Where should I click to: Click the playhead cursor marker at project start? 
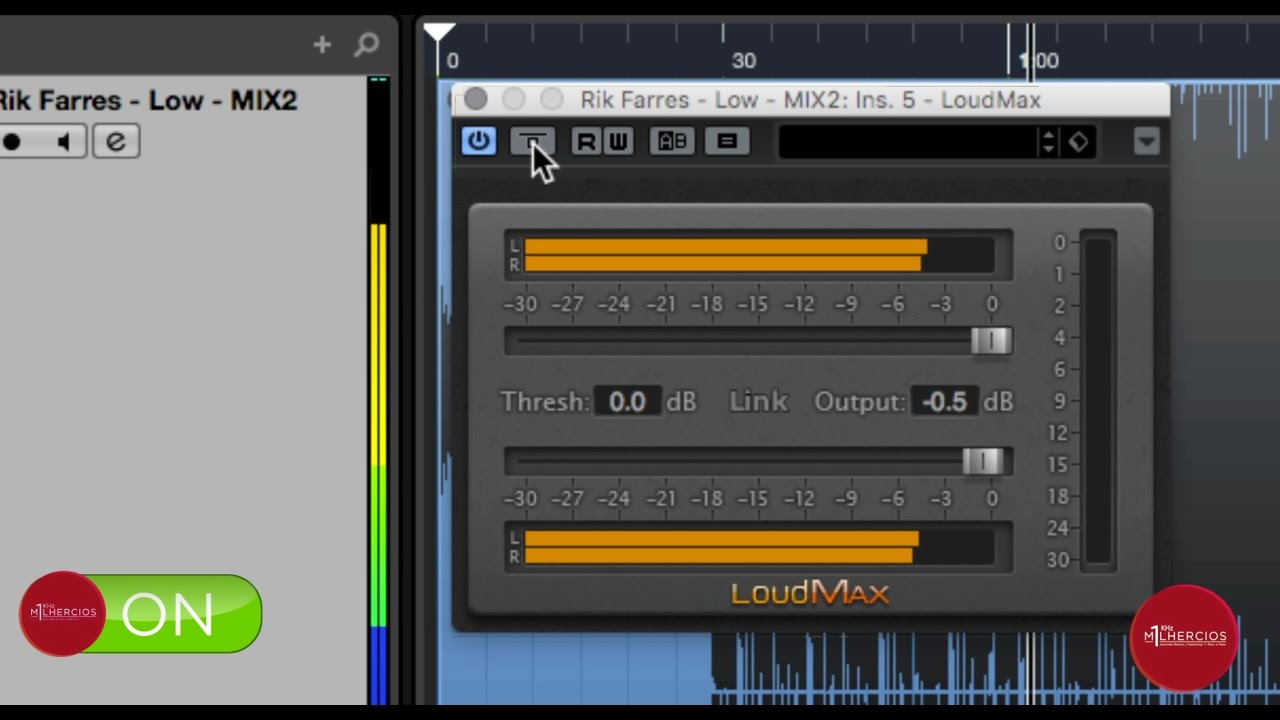(438, 33)
